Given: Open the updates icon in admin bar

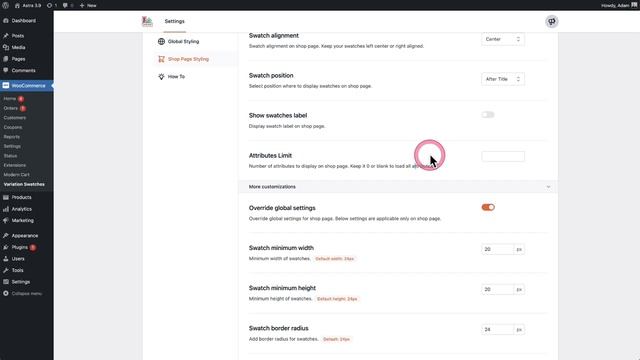Looking at the screenshot, I should coord(52,5).
